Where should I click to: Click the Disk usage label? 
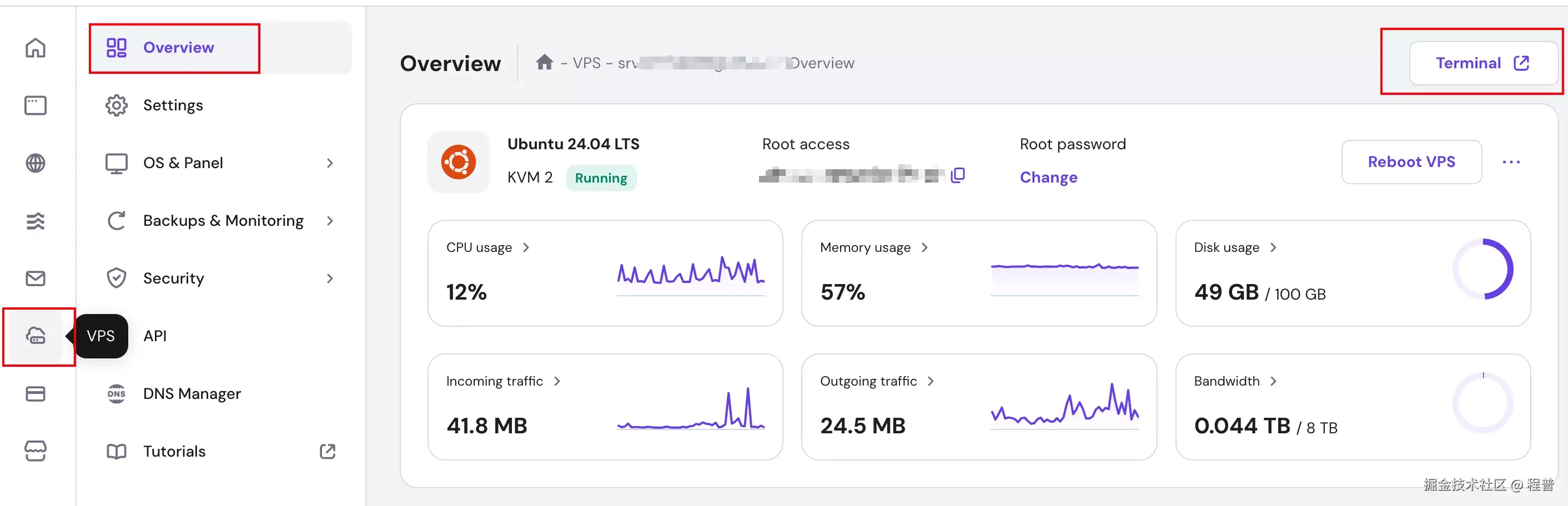(1227, 247)
